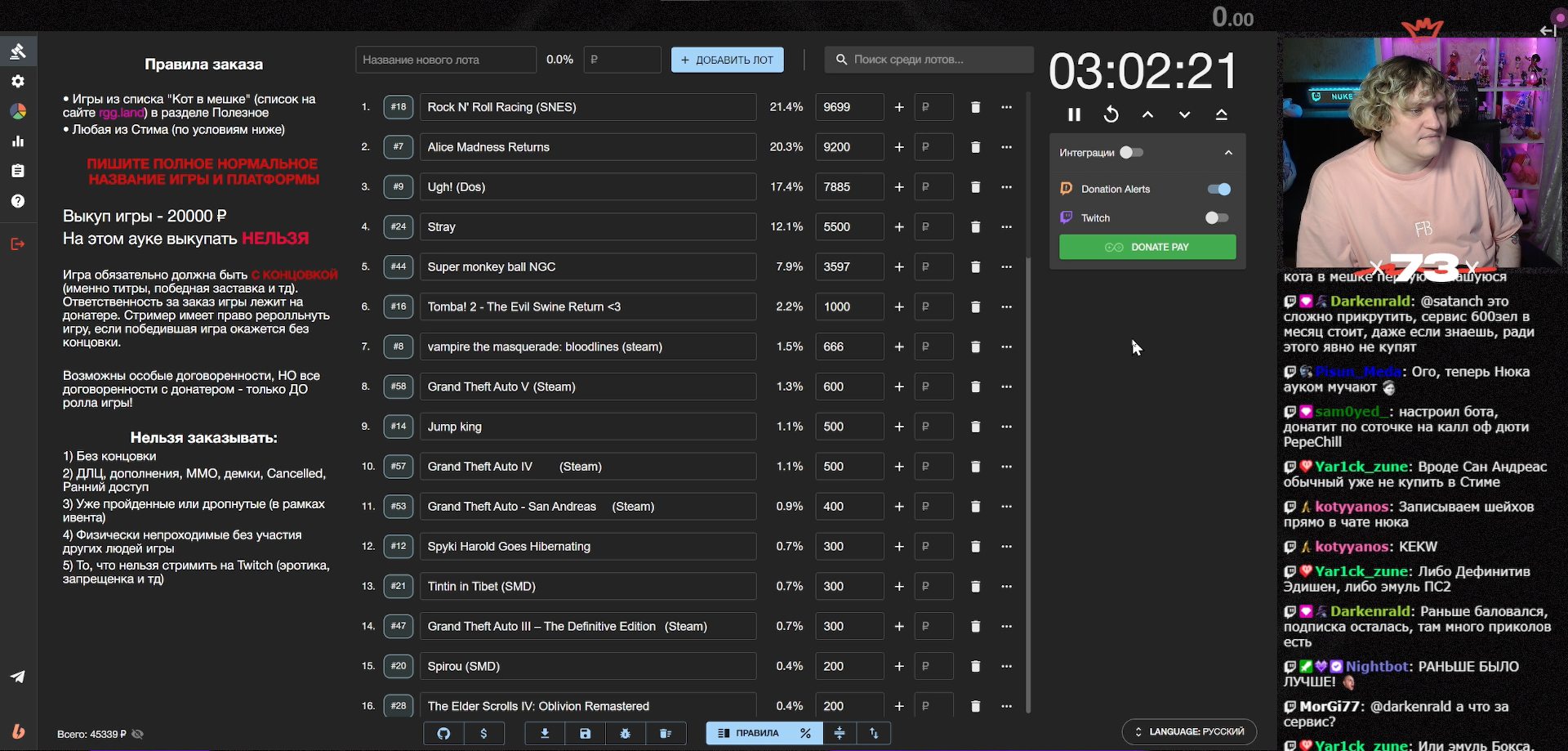Click the dollar sign support button
The width and height of the screenshot is (1568, 751).
click(x=483, y=734)
